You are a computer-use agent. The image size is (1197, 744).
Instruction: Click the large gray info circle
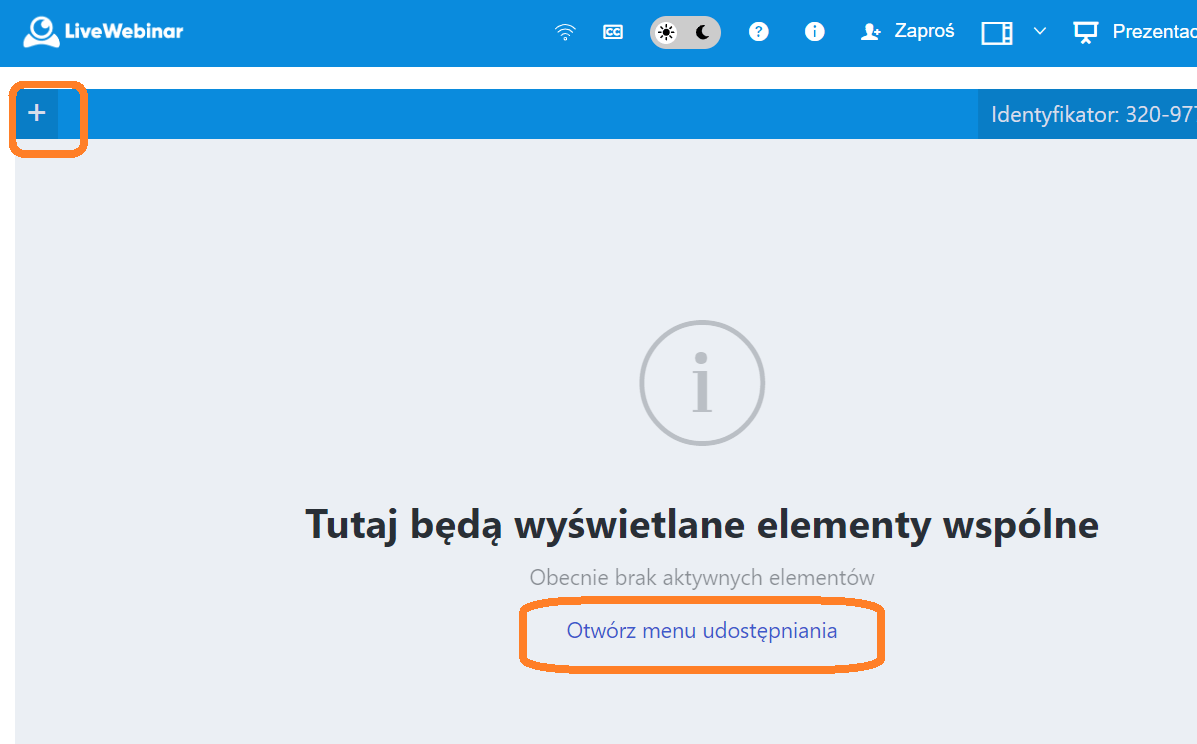pos(702,383)
